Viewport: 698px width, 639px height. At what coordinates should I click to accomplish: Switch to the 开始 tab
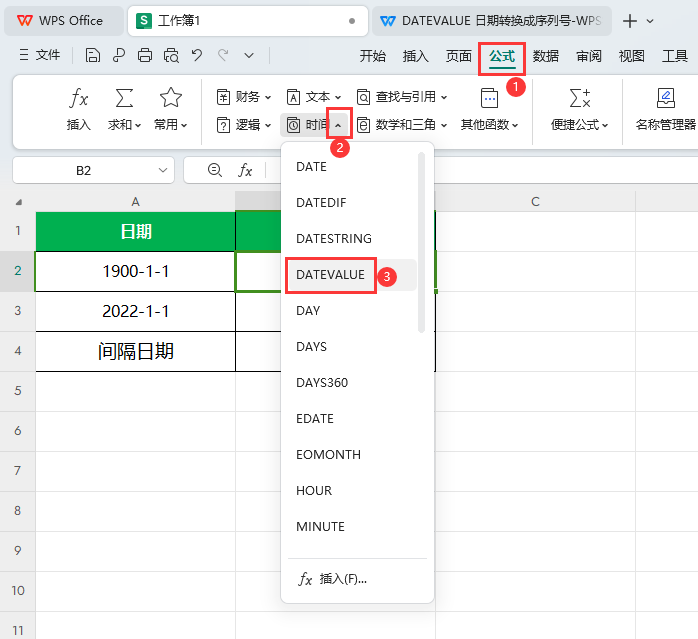[373, 56]
